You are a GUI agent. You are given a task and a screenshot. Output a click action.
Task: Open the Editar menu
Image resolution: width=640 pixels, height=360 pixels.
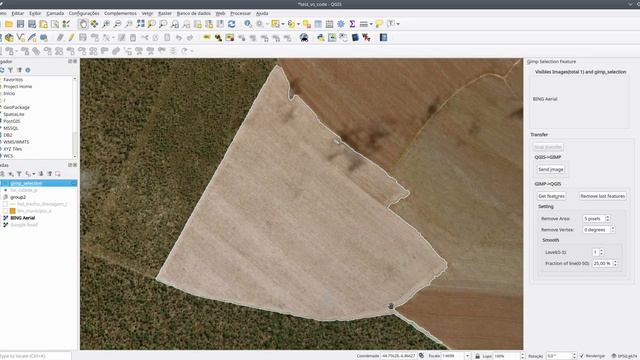point(18,13)
